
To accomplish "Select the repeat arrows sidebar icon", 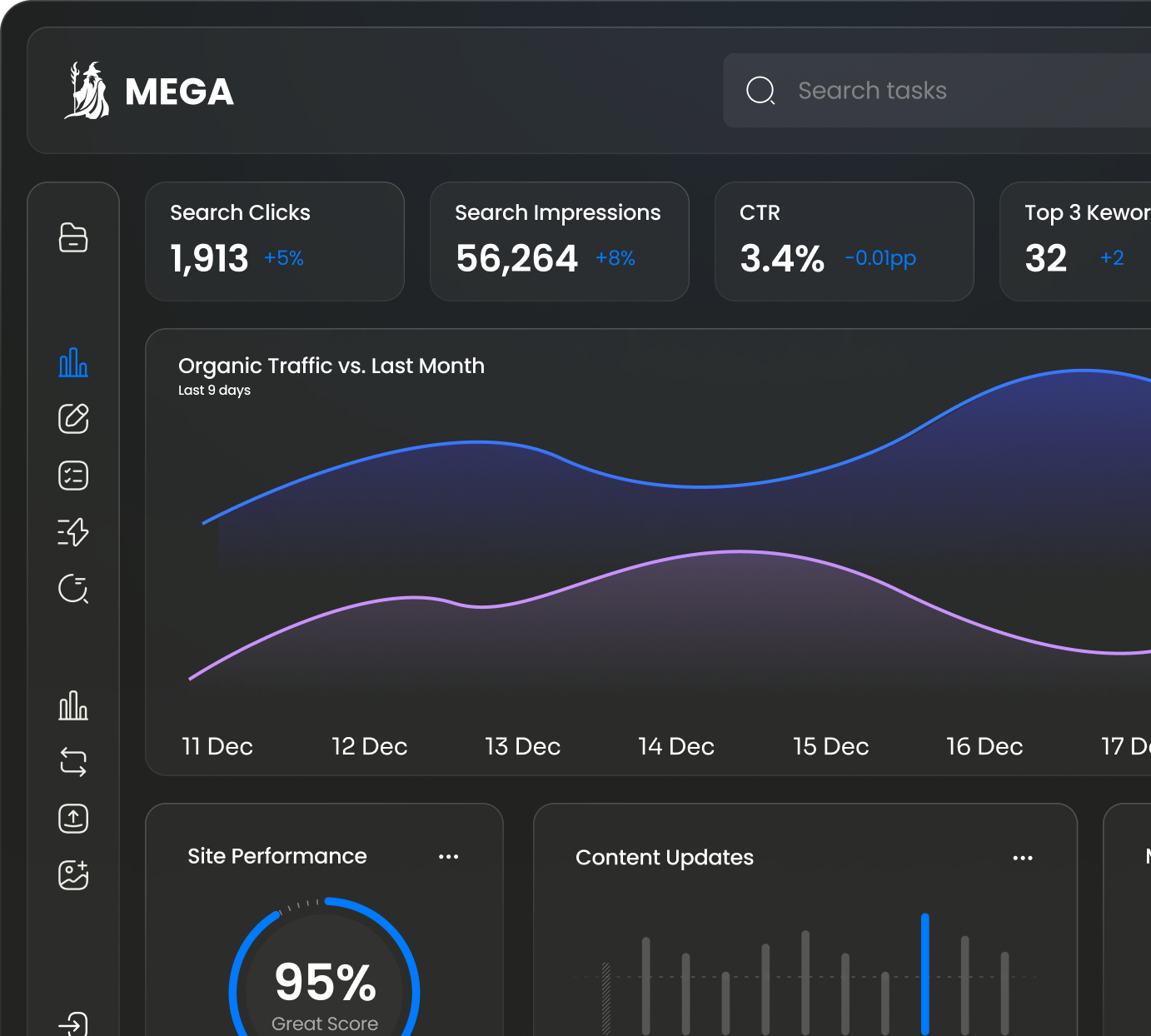I will click(x=73, y=762).
